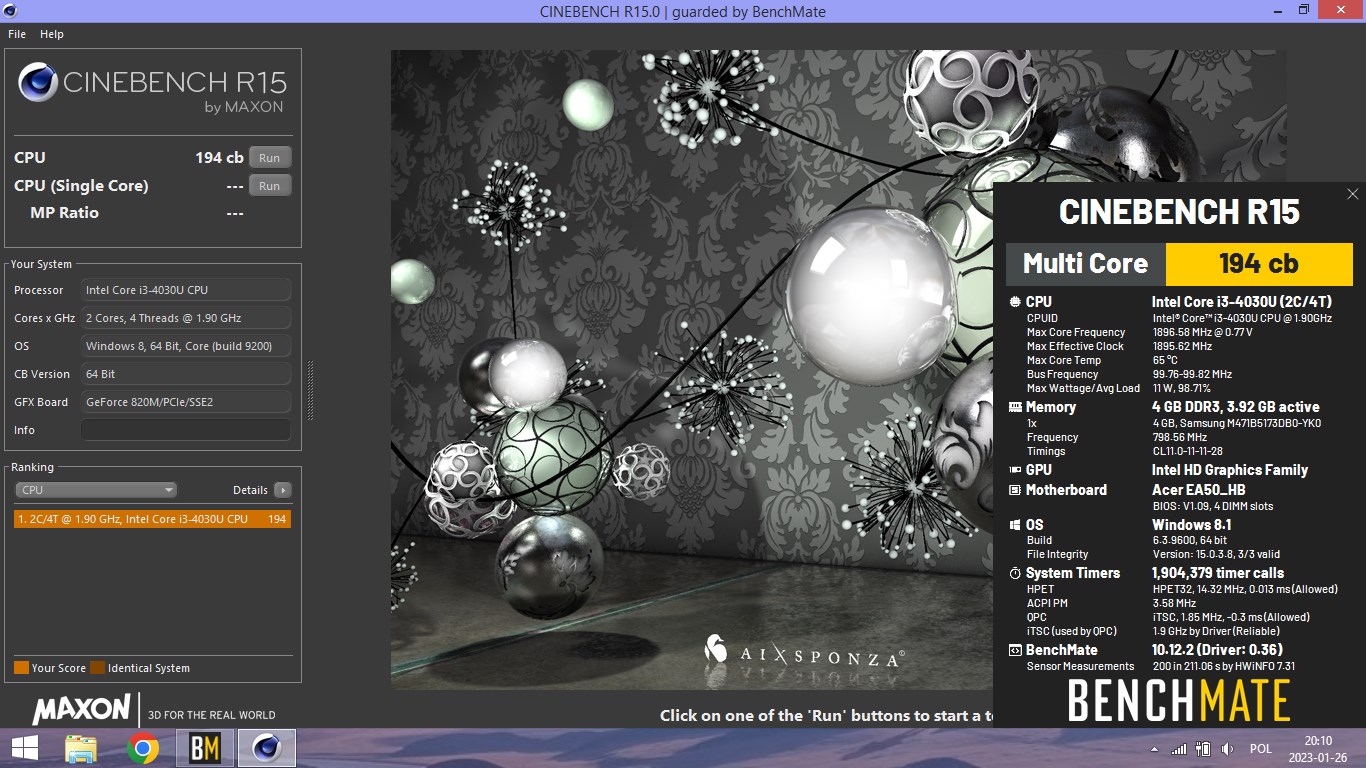Click the POL keyboard language indicator
This screenshot has width=1366, height=768.
(1260, 749)
